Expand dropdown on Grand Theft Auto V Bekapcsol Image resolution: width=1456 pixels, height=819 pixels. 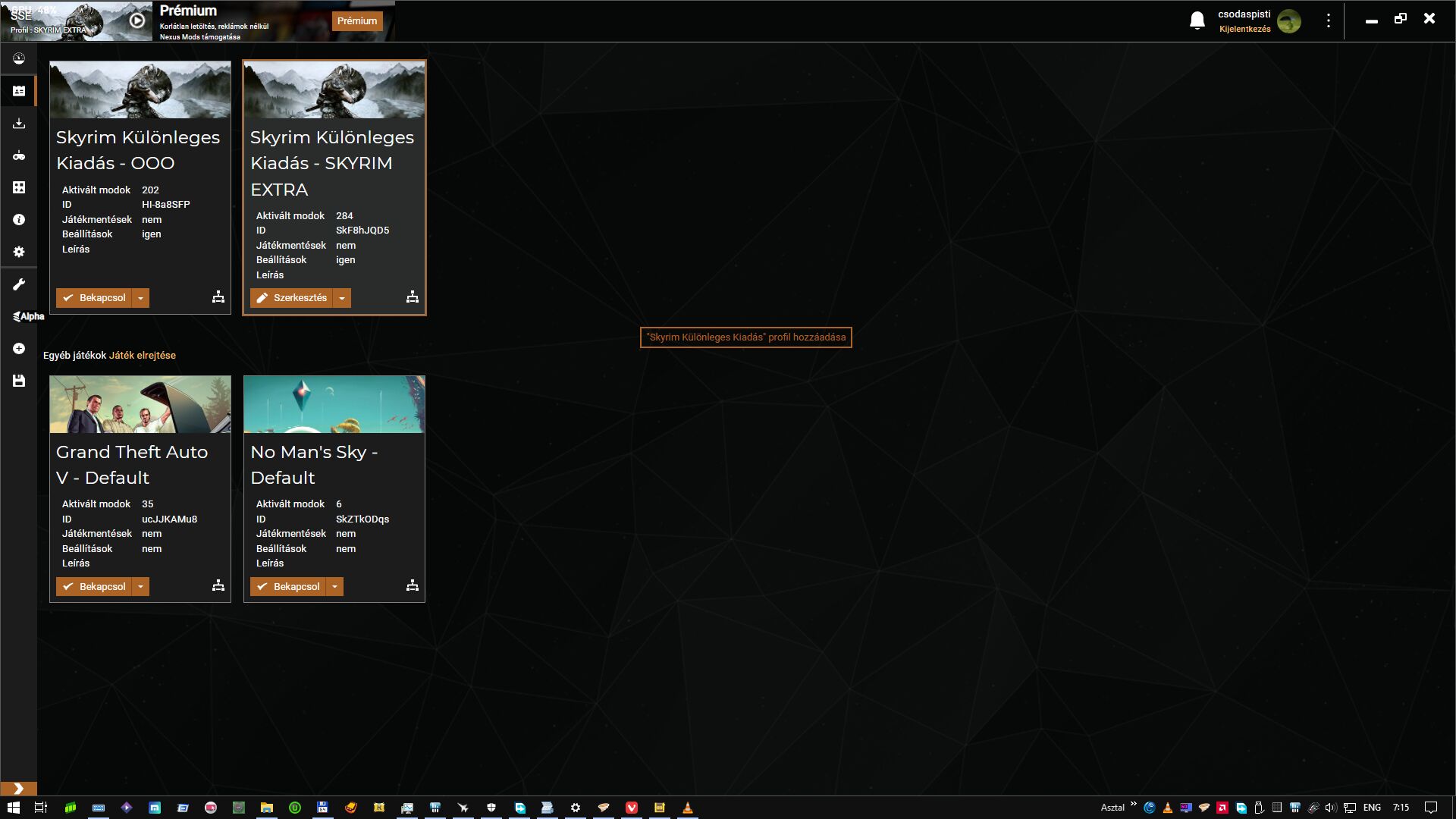click(141, 587)
